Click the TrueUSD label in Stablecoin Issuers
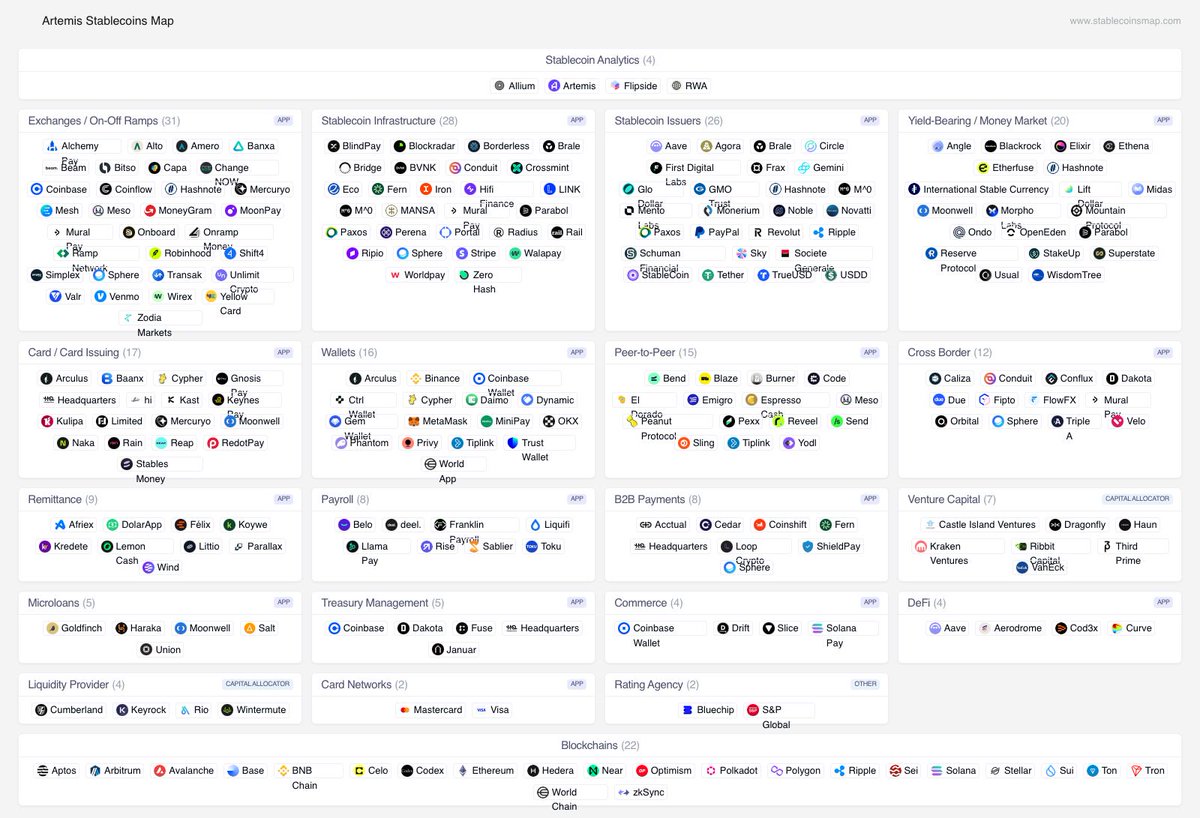The image size is (1200, 818). click(x=792, y=275)
